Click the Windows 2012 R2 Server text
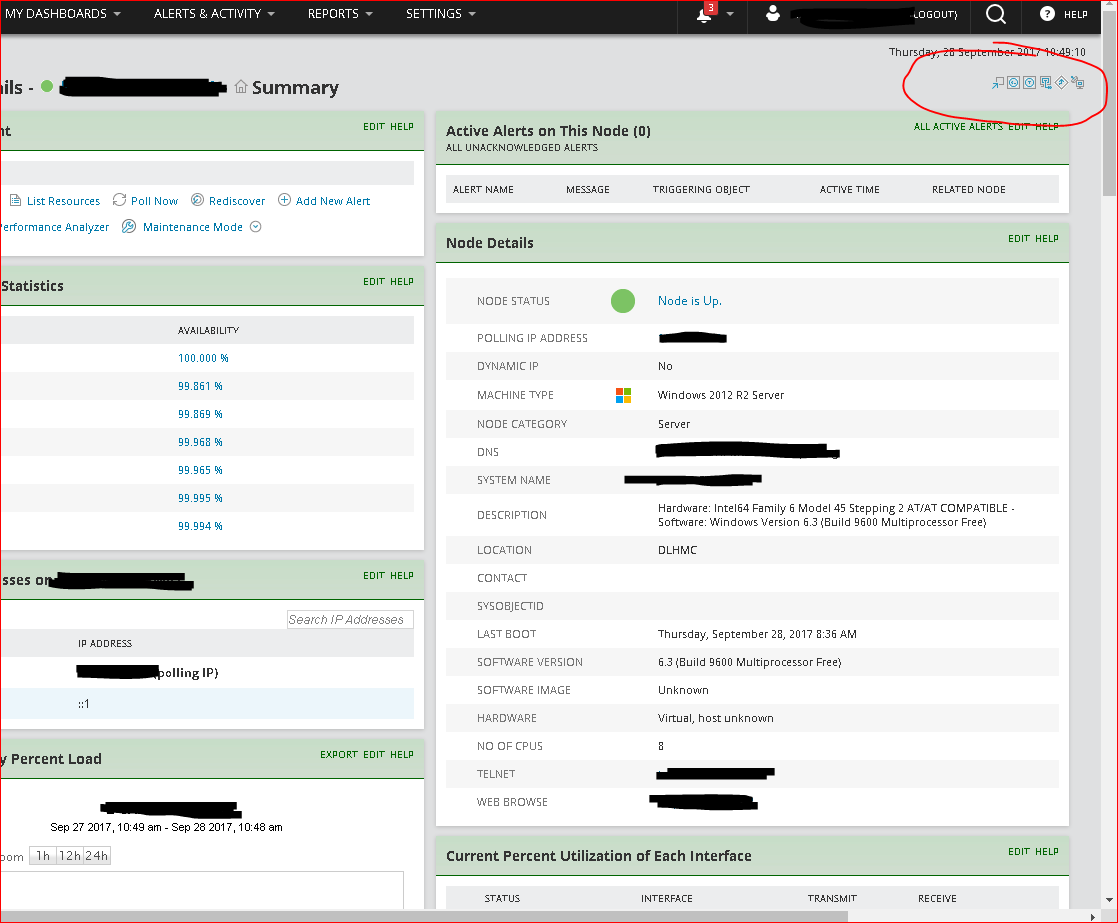 [x=721, y=395]
